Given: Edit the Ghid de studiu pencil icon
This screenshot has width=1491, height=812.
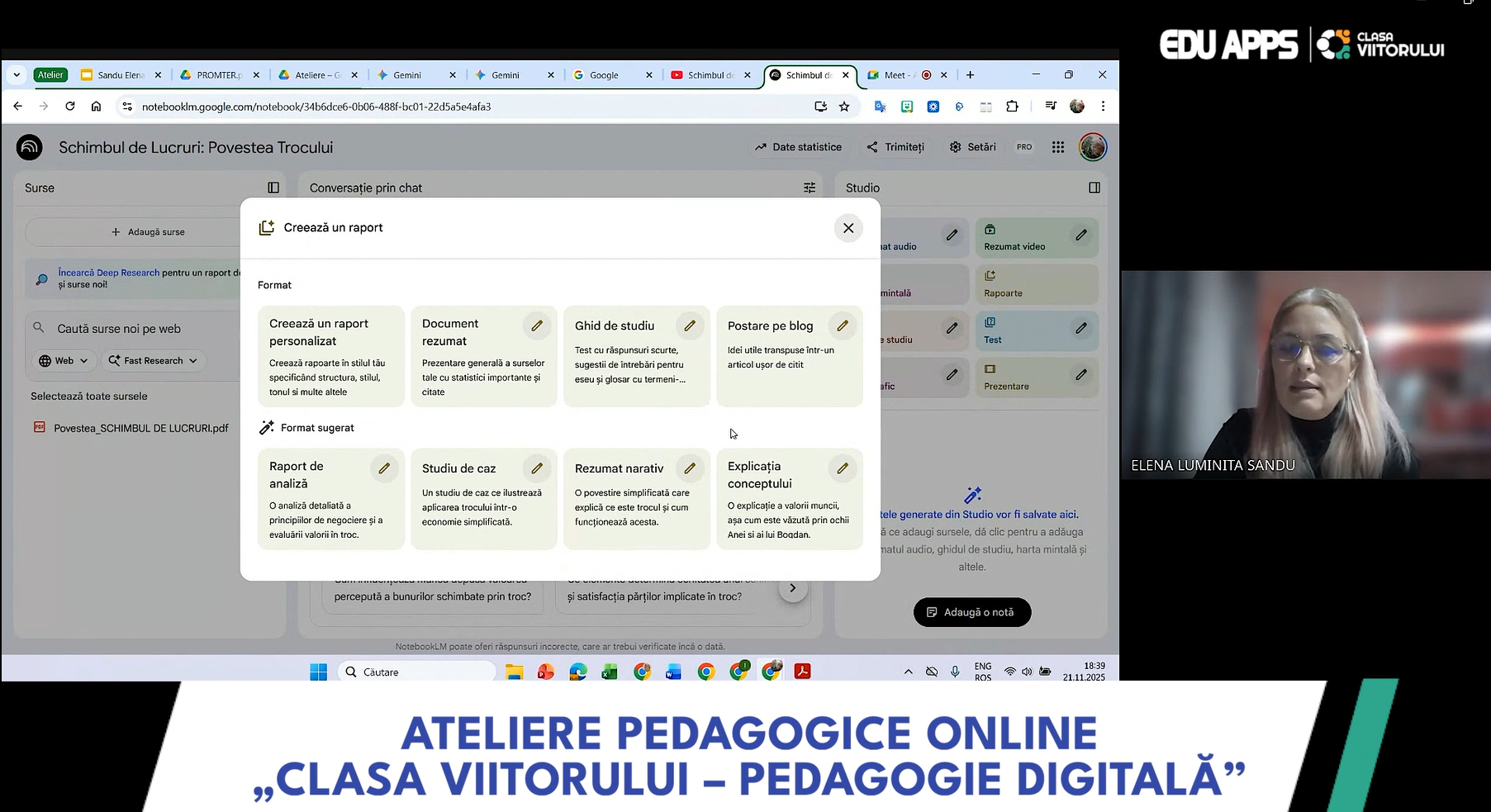Looking at the screenshot, I should coord(690,325).
